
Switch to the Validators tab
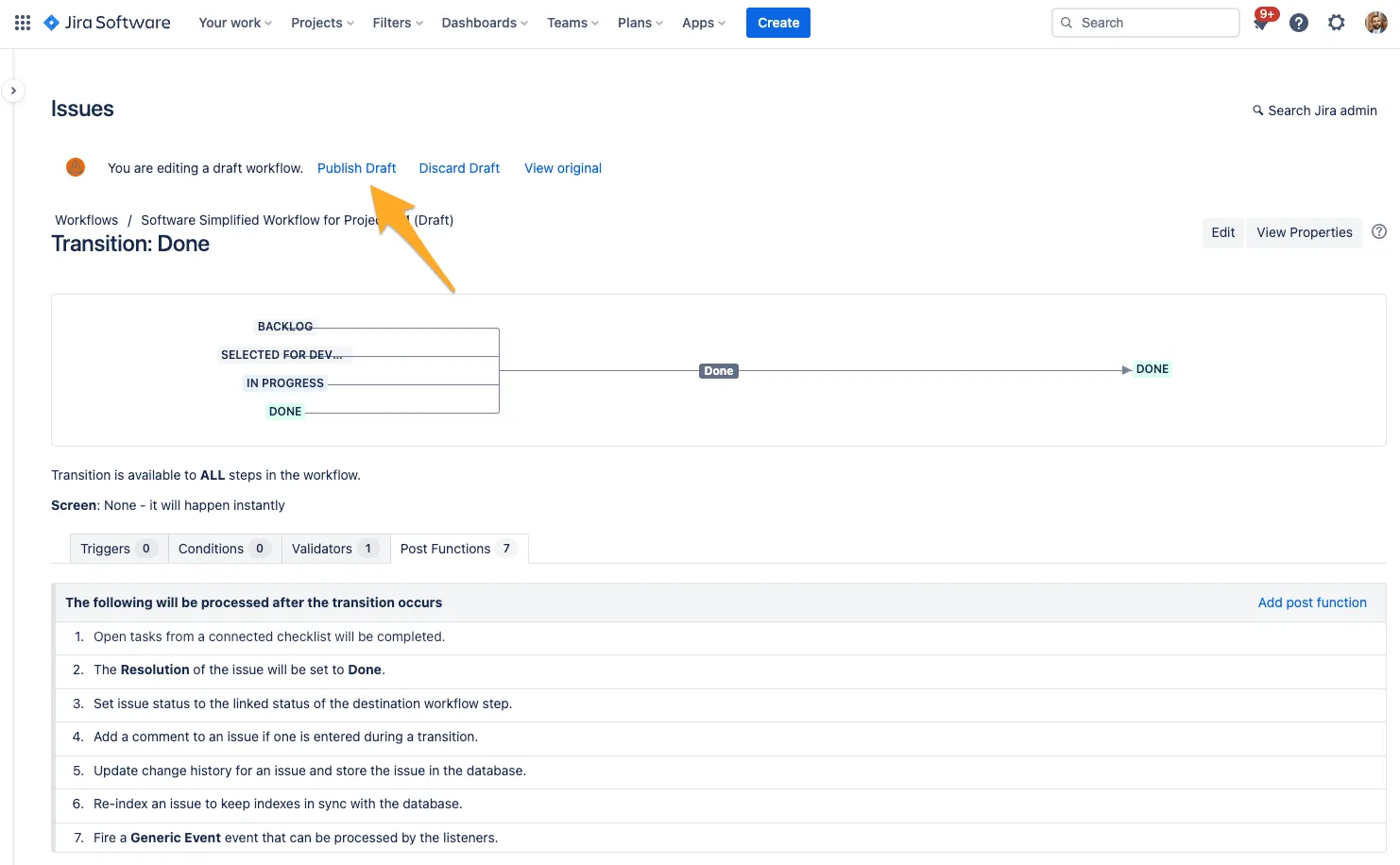tap(335, 549)
